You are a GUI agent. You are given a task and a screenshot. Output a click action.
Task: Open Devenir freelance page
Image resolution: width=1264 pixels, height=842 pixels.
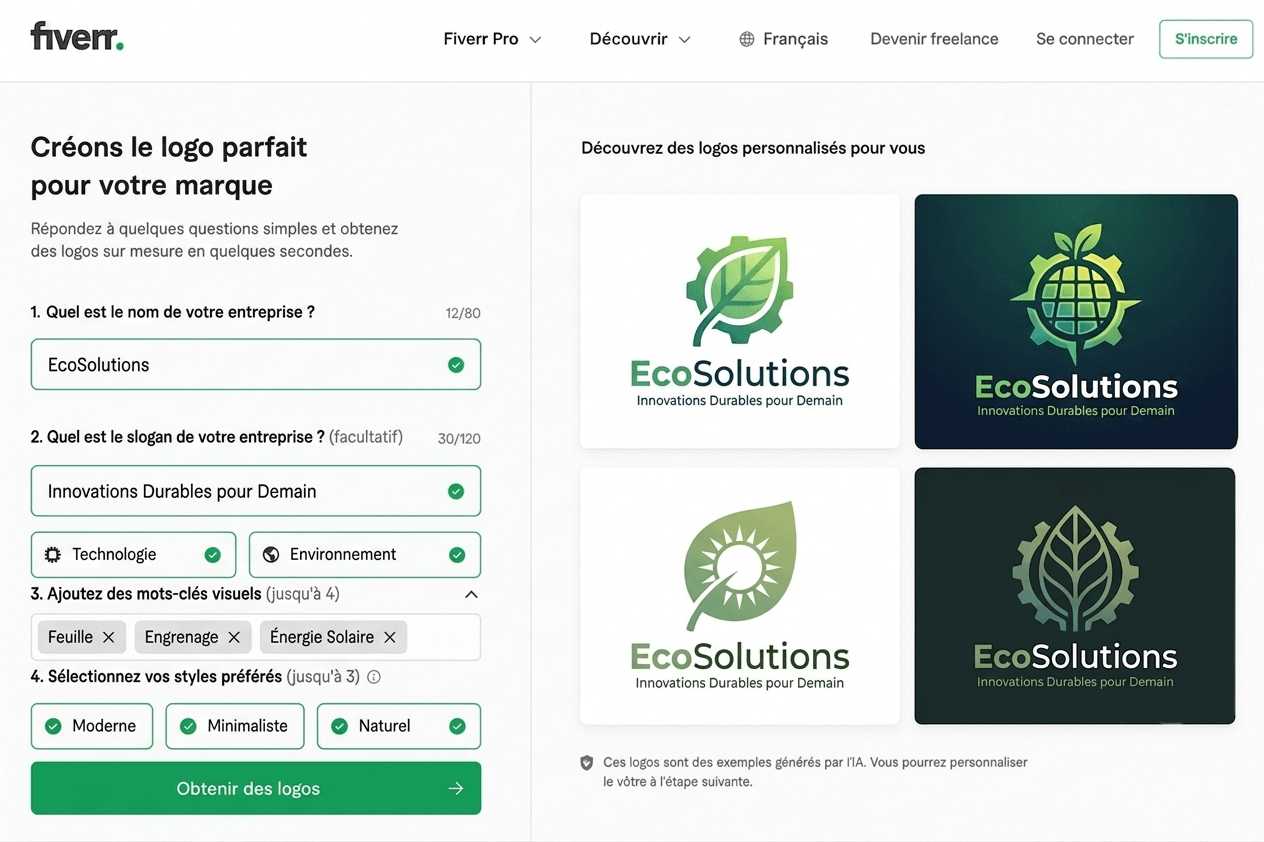[x=934, y=39]
